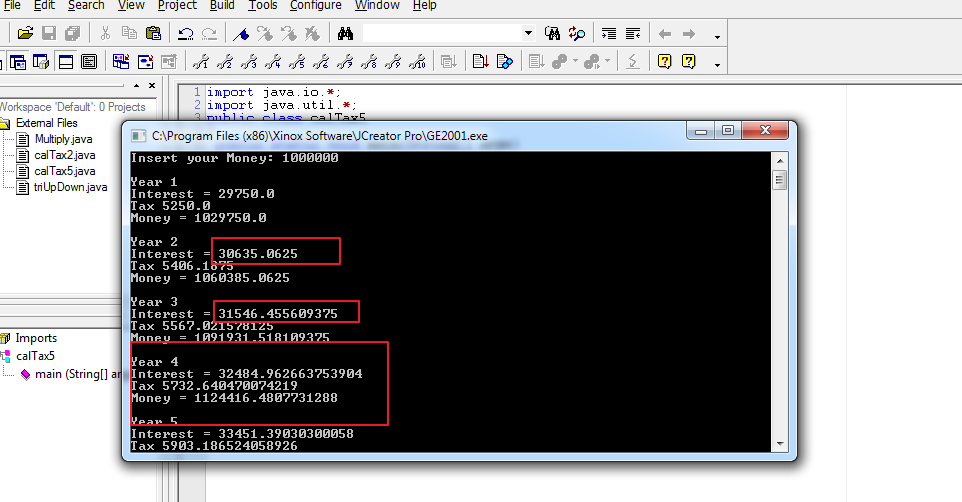Viewport: 962px width, 502px height.
Task: Select triUpDown.java in the file tree
Action: click(70, 187)
